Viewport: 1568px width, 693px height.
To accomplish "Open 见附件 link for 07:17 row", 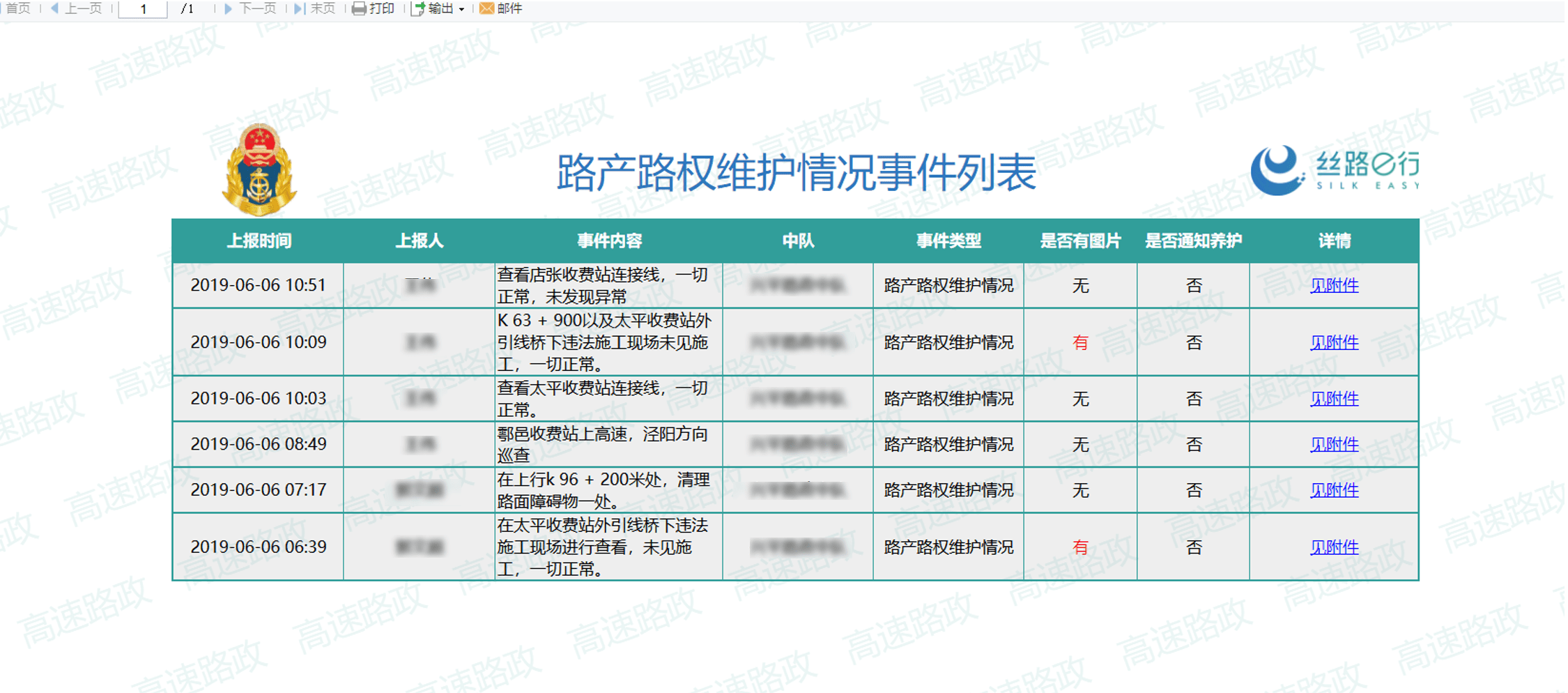I will tap(1334, 490).
